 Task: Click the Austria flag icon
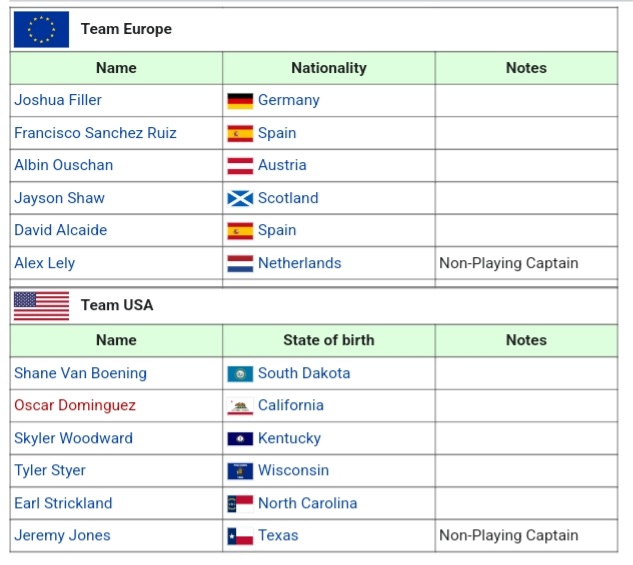point(240,166)
